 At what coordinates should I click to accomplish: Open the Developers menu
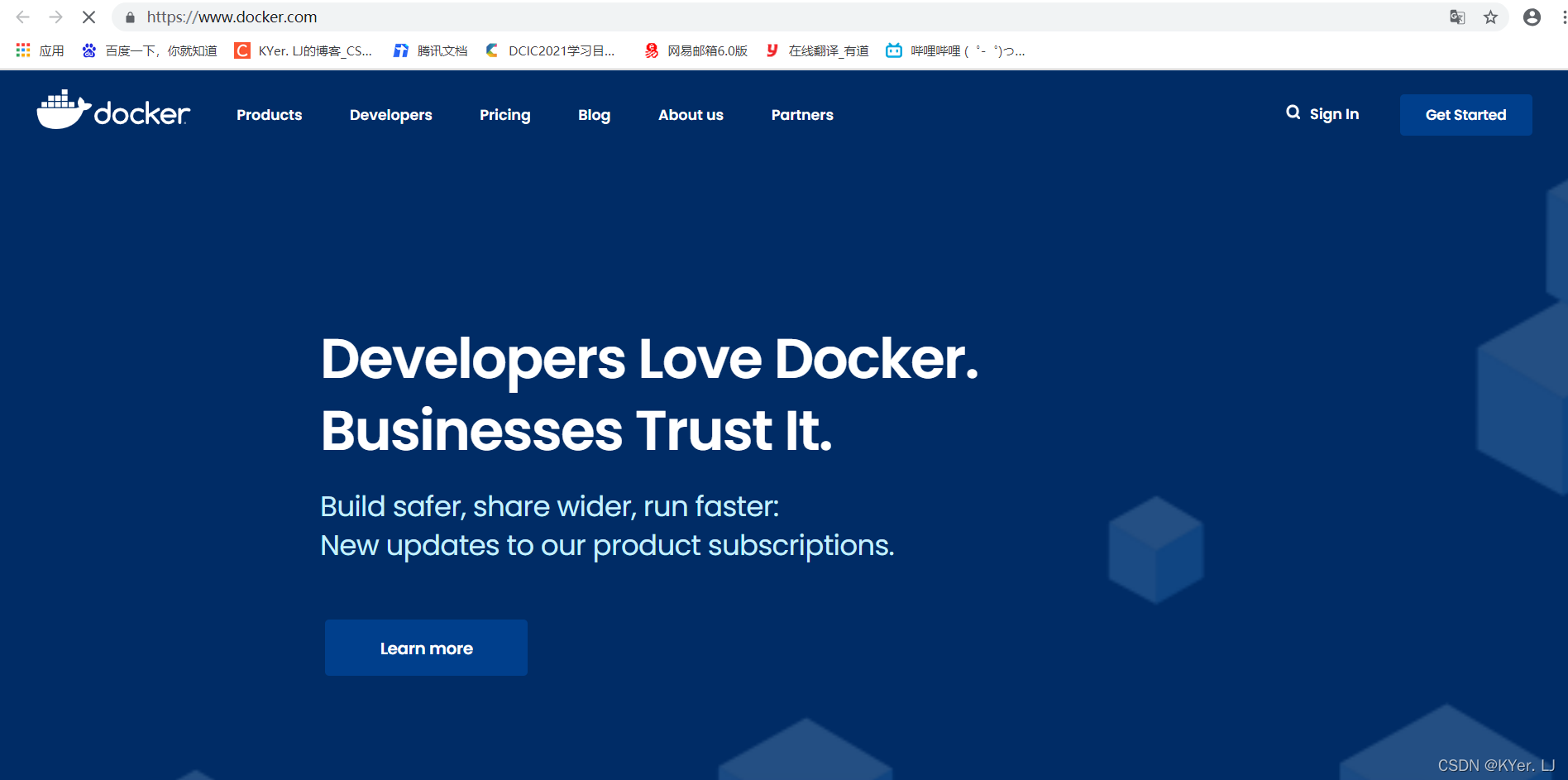[390, 115]
